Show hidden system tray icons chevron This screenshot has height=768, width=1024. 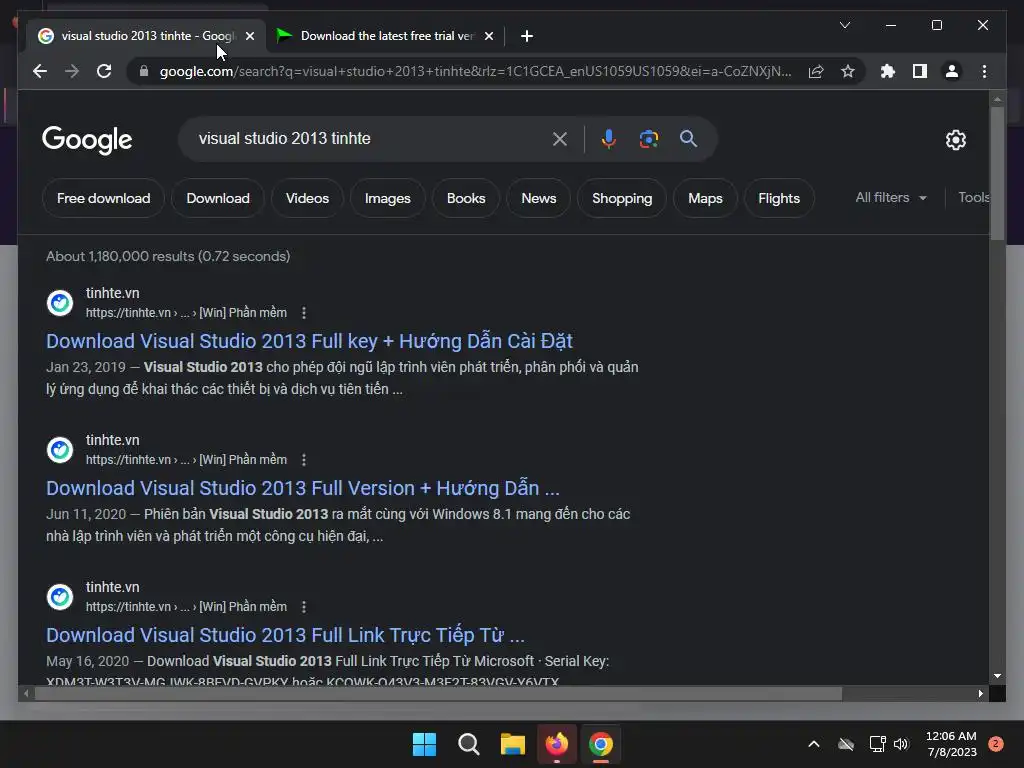[x=814, y=744]
